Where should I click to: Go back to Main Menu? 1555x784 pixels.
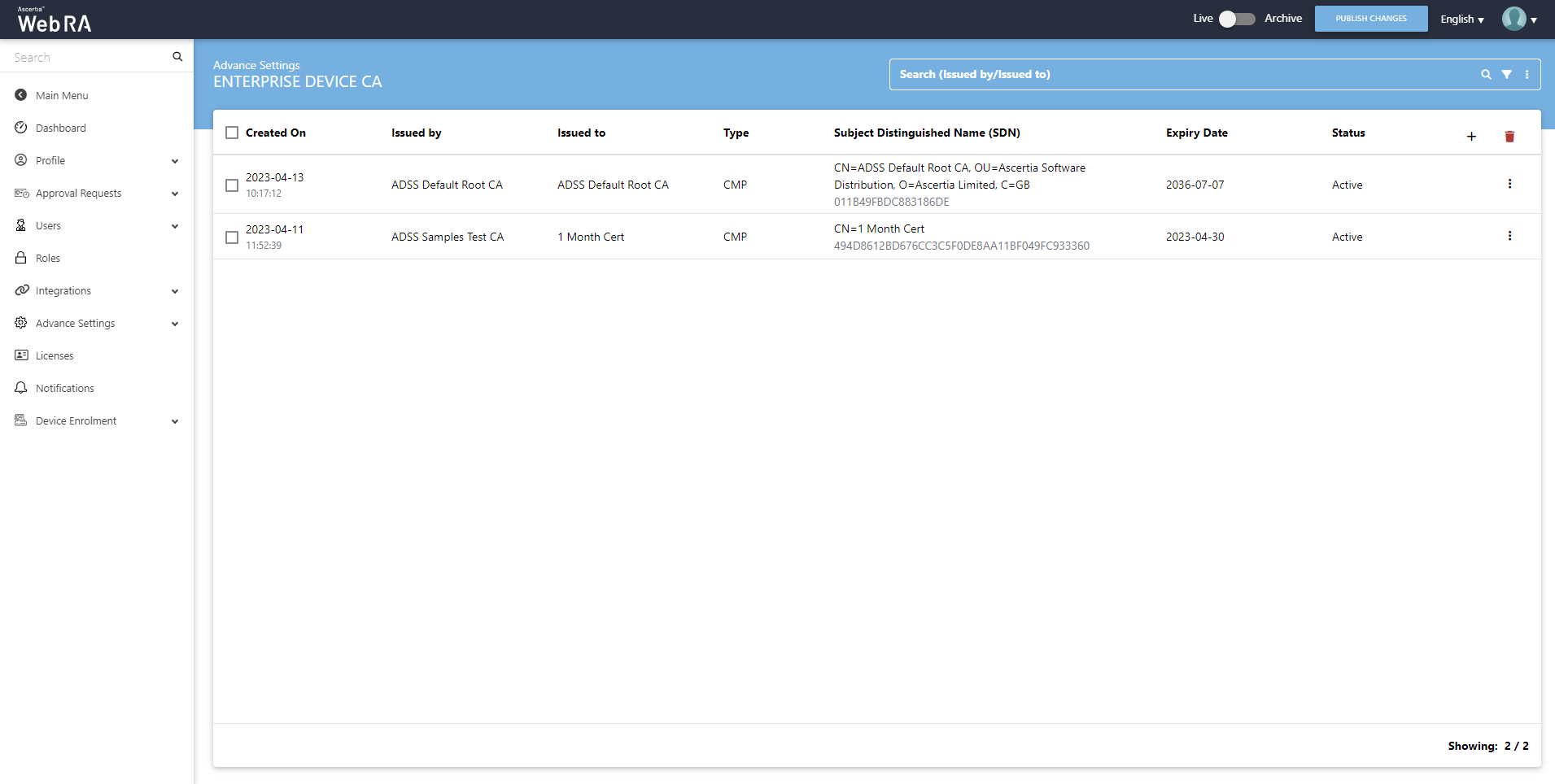(x=61, y=96)
